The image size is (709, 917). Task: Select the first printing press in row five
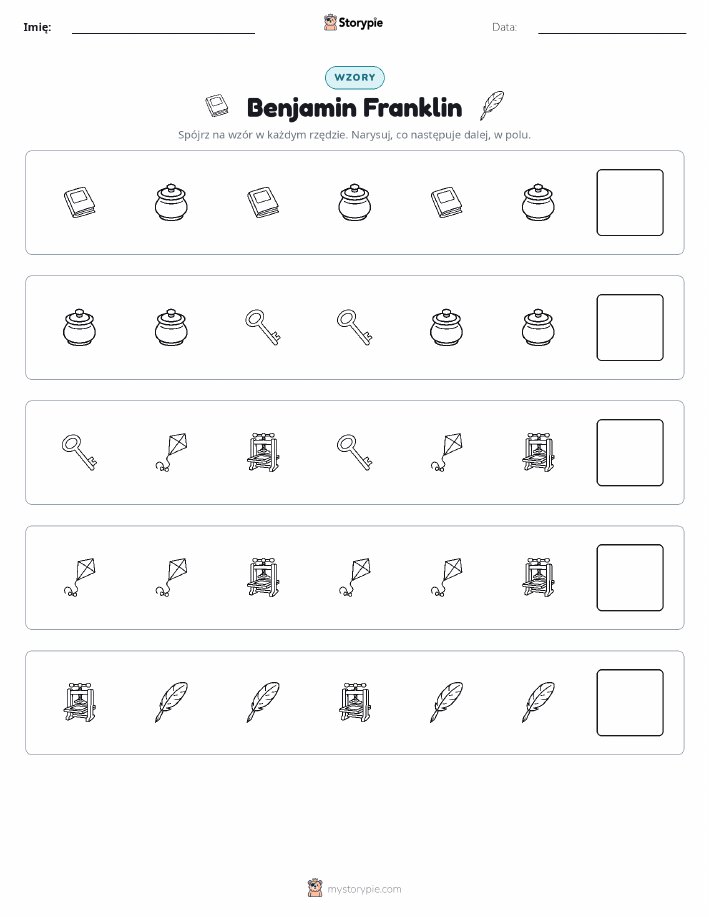point(80,702)
